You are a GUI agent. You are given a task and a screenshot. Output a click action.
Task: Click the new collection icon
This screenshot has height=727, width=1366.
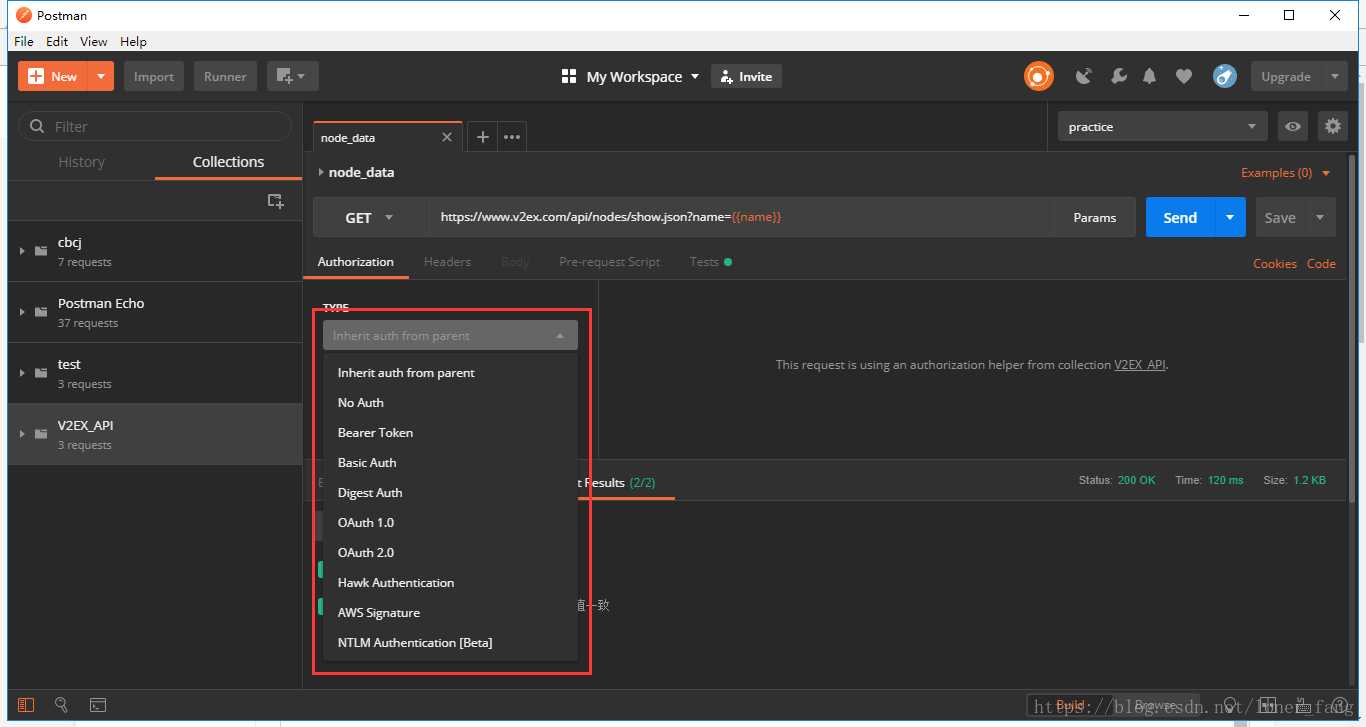click(275, 201)
